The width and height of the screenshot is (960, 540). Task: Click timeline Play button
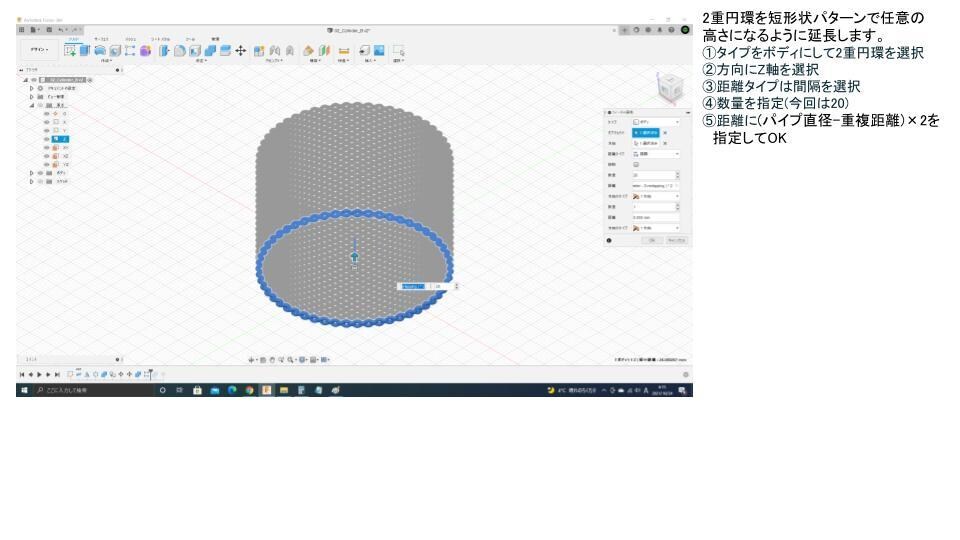pyautogui.click(x=39, y=375)
